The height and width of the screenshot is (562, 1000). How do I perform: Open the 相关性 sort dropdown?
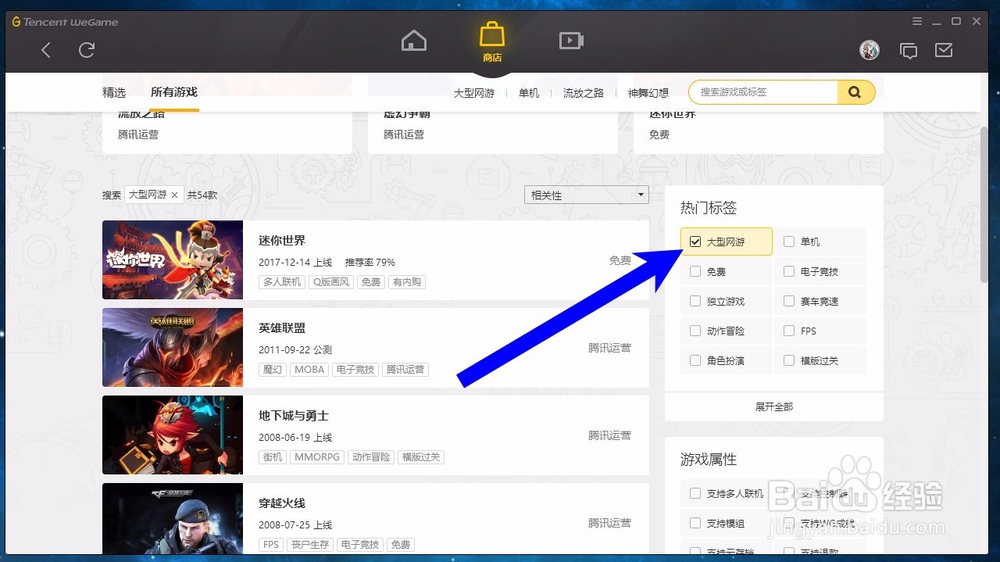tap(586, 195)
